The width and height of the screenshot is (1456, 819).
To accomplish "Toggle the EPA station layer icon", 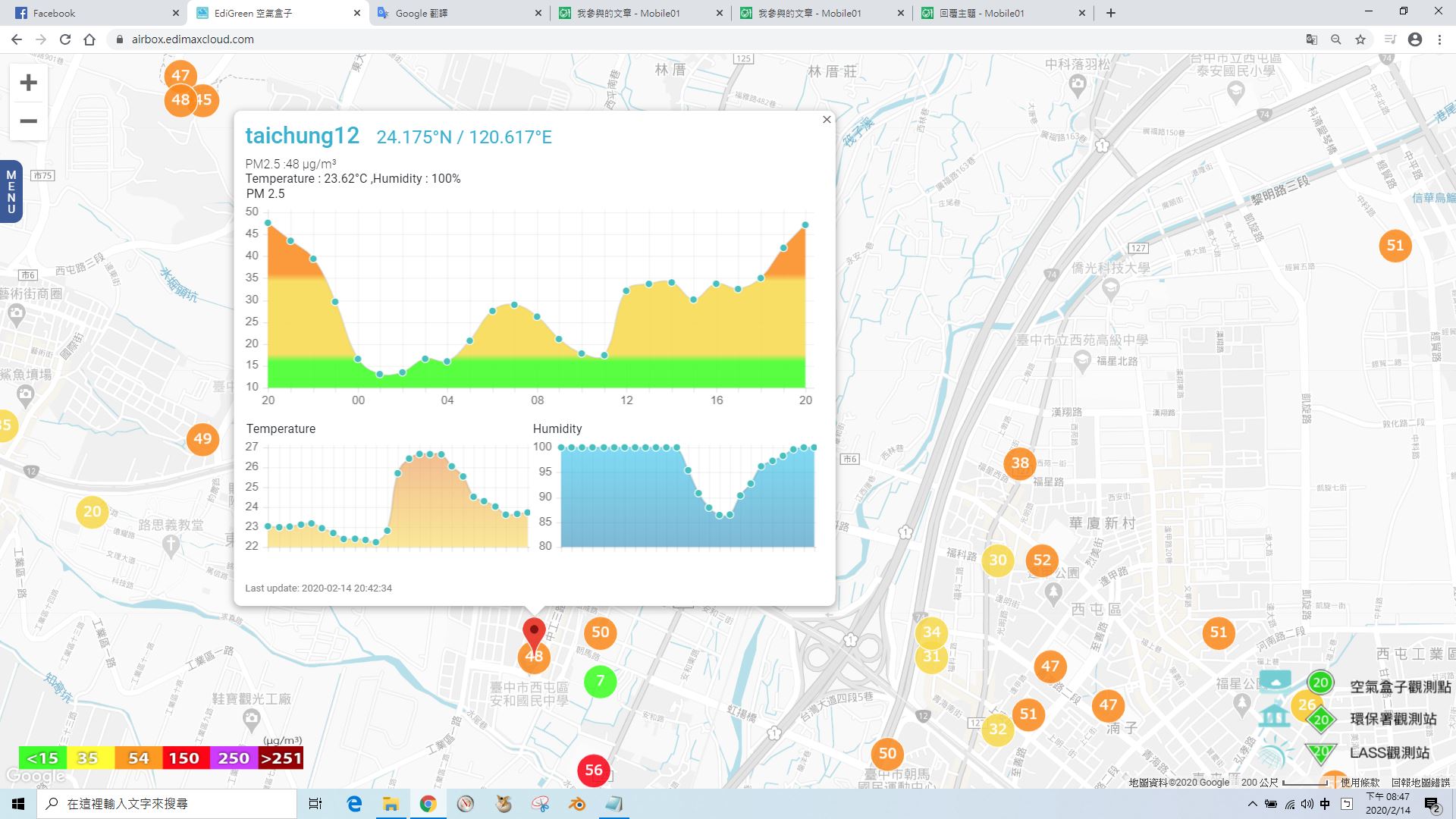I will (x=1275, y=717).
